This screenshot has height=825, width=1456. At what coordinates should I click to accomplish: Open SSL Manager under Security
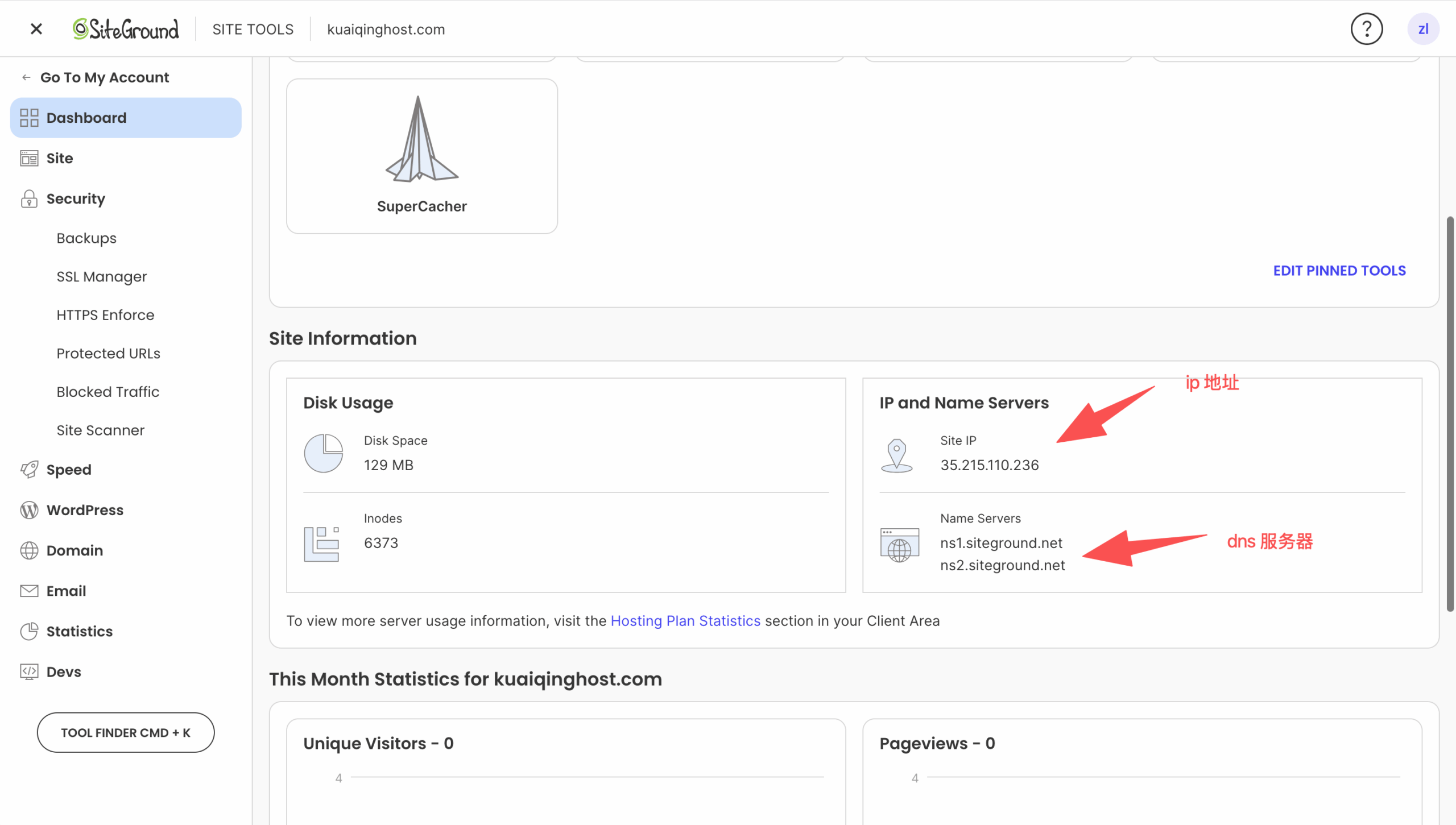click(x=101, y=277)
